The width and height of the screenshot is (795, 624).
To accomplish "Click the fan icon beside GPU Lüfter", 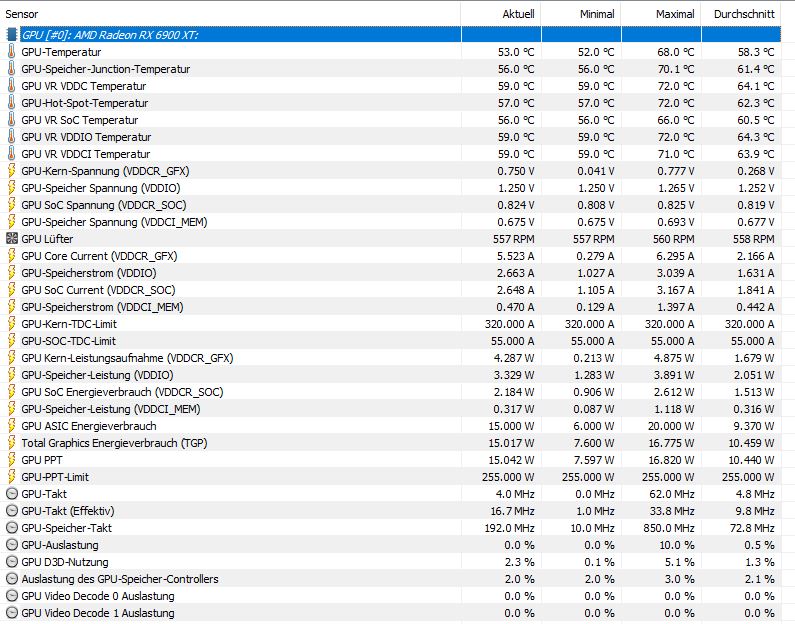I will [12, 238].
